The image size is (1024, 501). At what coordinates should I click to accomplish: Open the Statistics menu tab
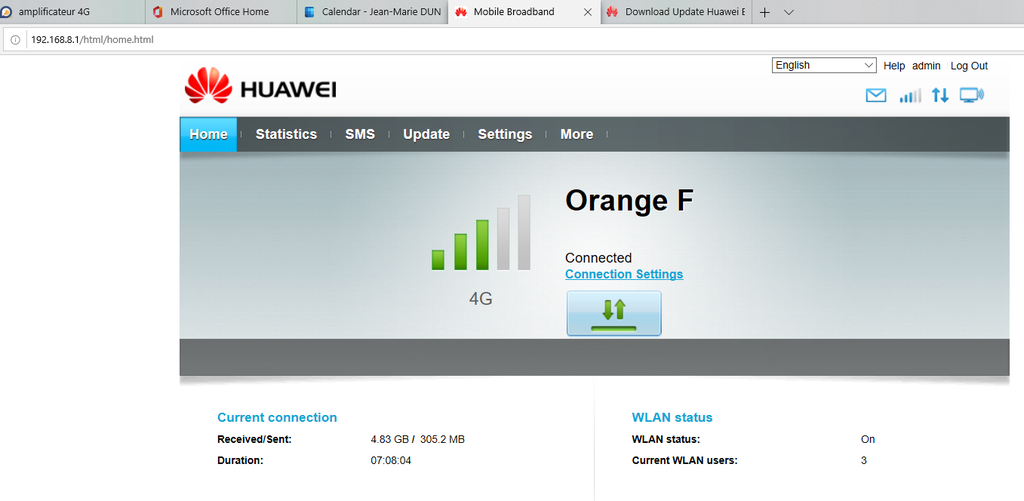pos(286,135)
